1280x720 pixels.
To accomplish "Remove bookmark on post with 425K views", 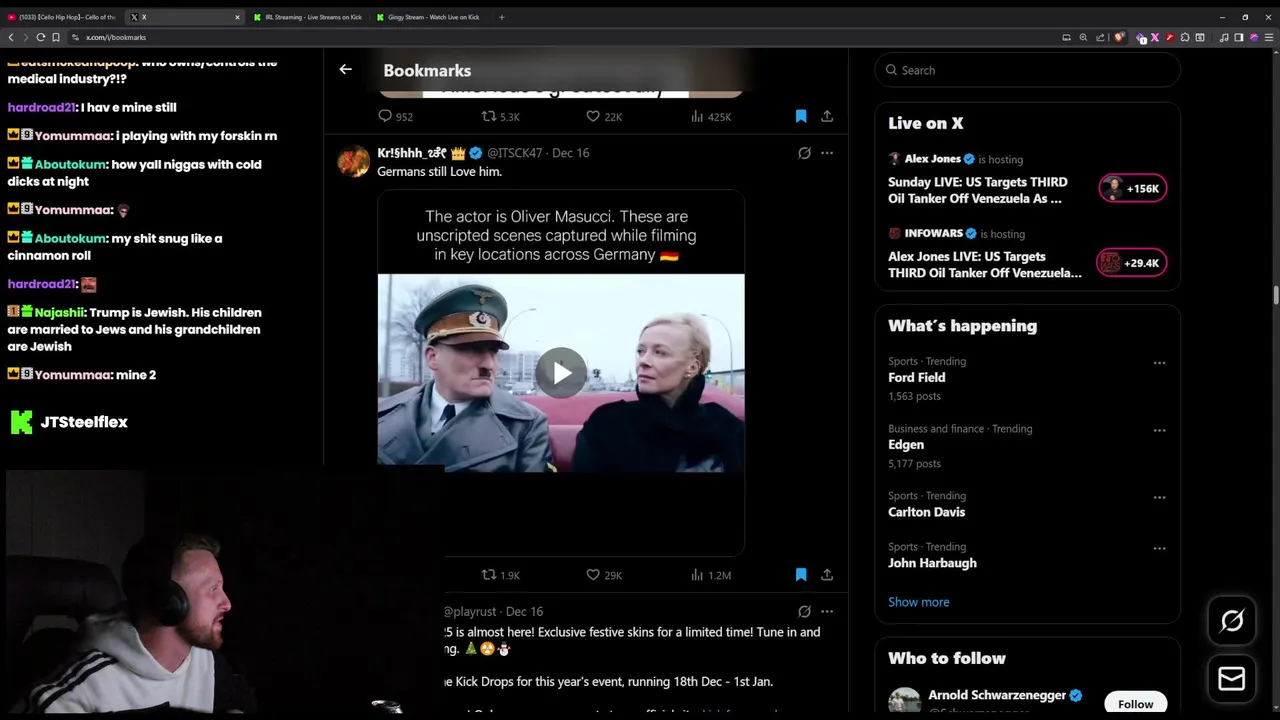I will (x=801, y=116).
